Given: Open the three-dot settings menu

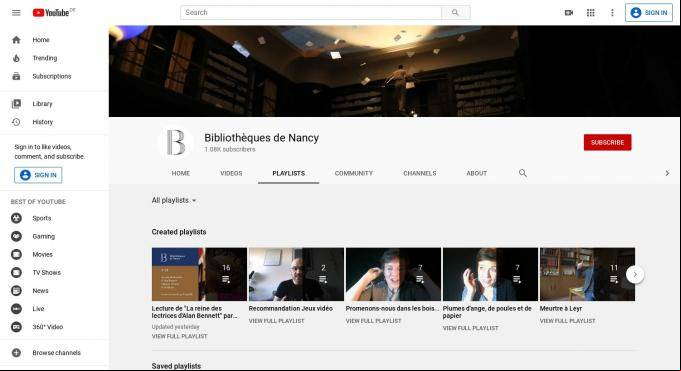Looking at the screenshot, I should (612, 13).
